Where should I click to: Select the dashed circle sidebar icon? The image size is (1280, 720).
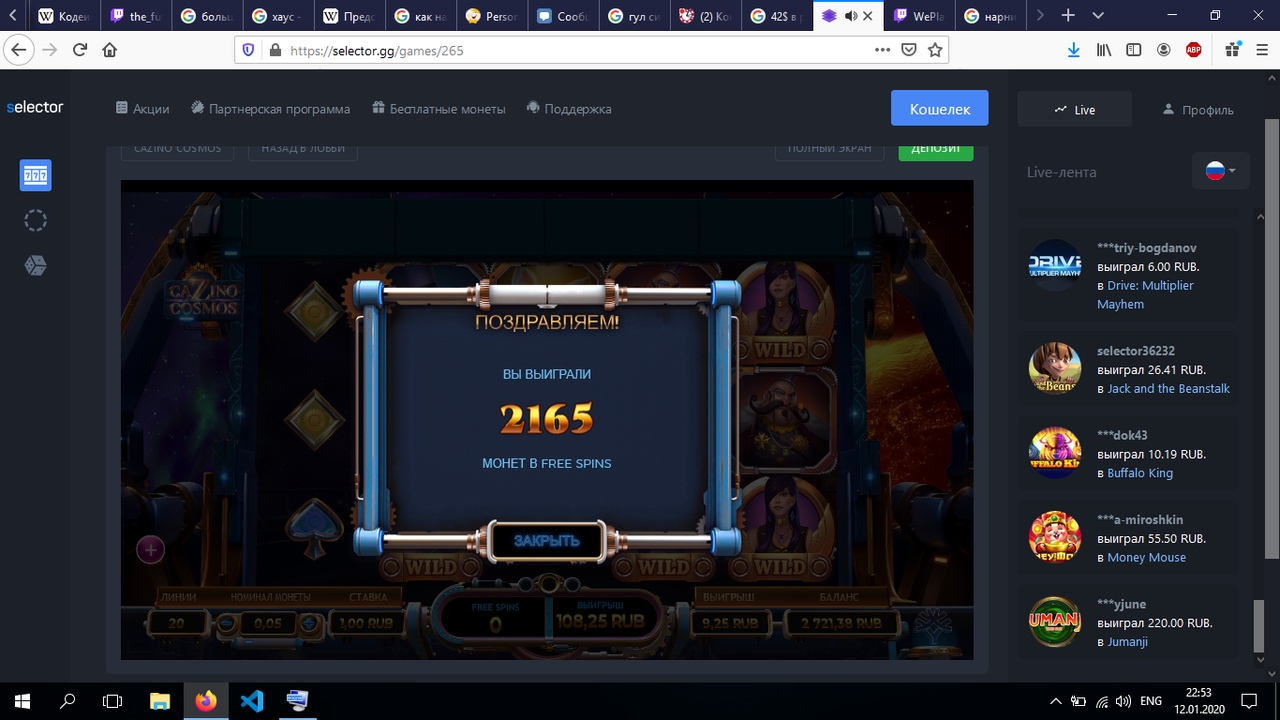pos(35,221)
